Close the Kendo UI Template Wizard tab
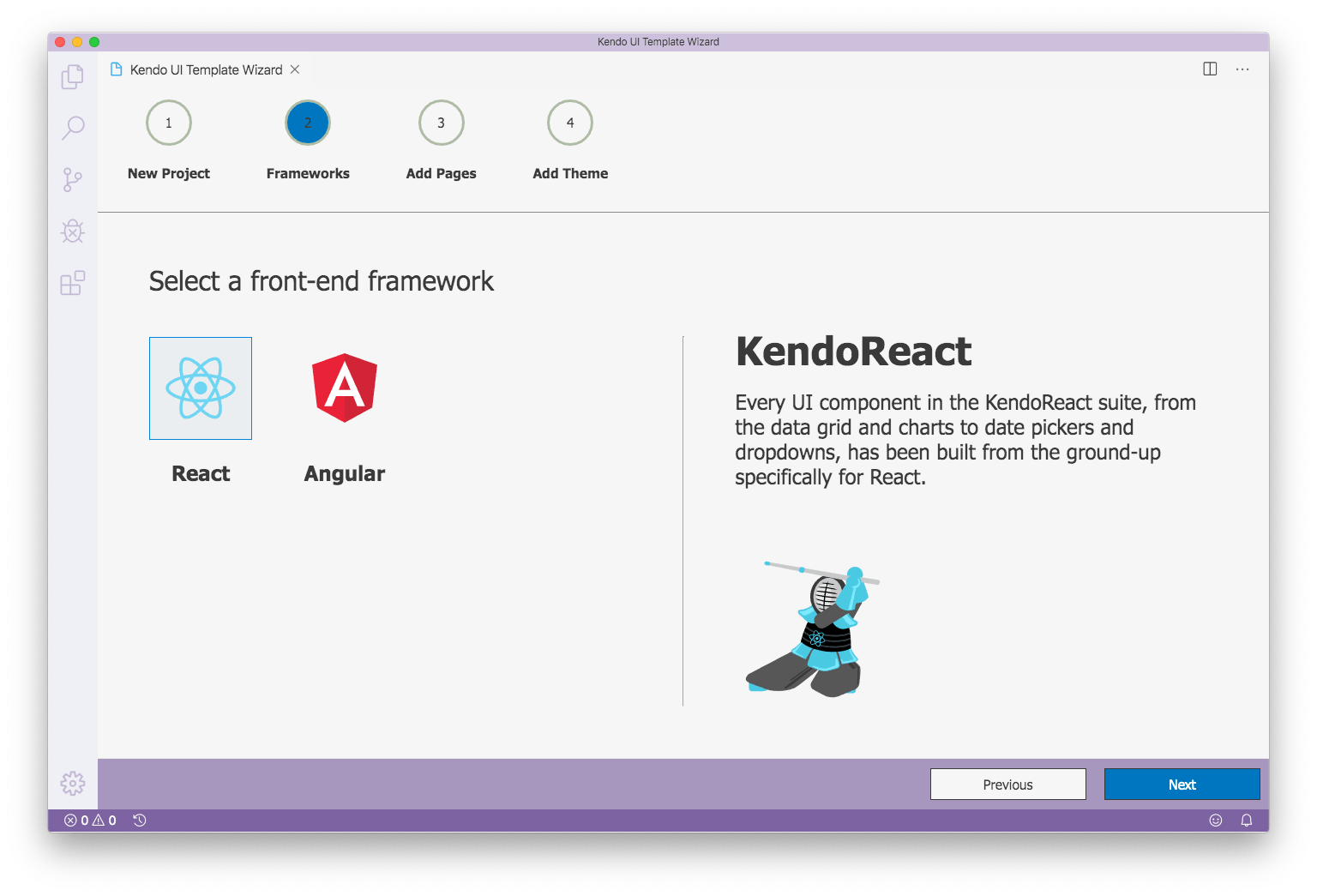Viewport: 1317px width, 896px height. pos(295,69)
